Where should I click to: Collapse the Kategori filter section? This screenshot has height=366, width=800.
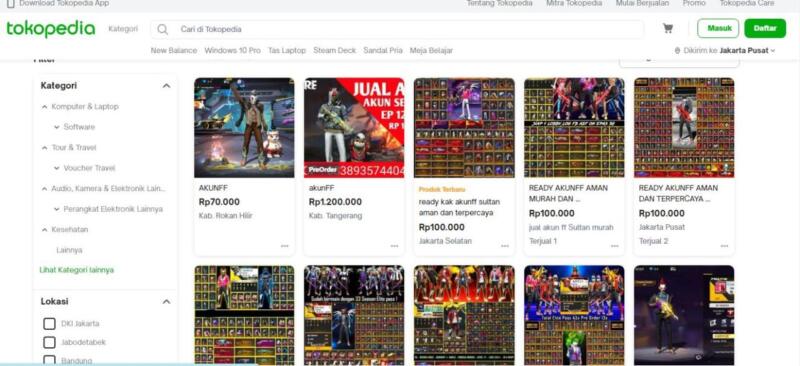tap(166, 86)
